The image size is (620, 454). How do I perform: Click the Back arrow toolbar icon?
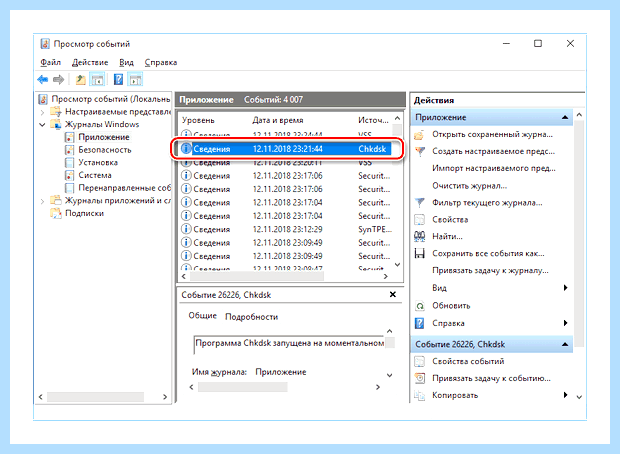click(x=43, y=79)
